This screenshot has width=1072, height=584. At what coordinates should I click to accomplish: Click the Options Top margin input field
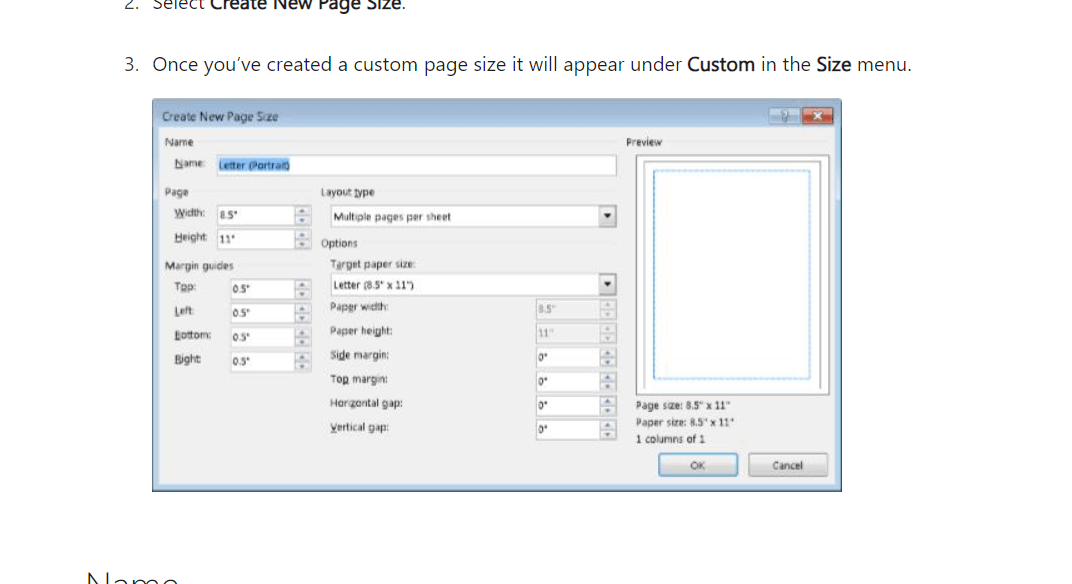[567, 381]
